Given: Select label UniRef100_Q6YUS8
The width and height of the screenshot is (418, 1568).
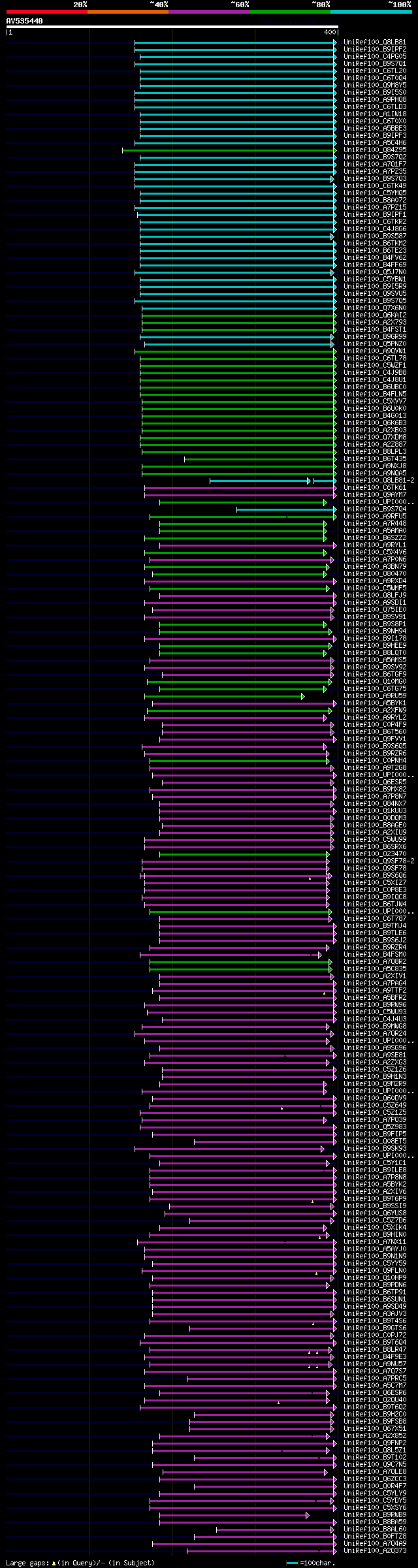Looking at the screenshot, I should click(375, 1213).
